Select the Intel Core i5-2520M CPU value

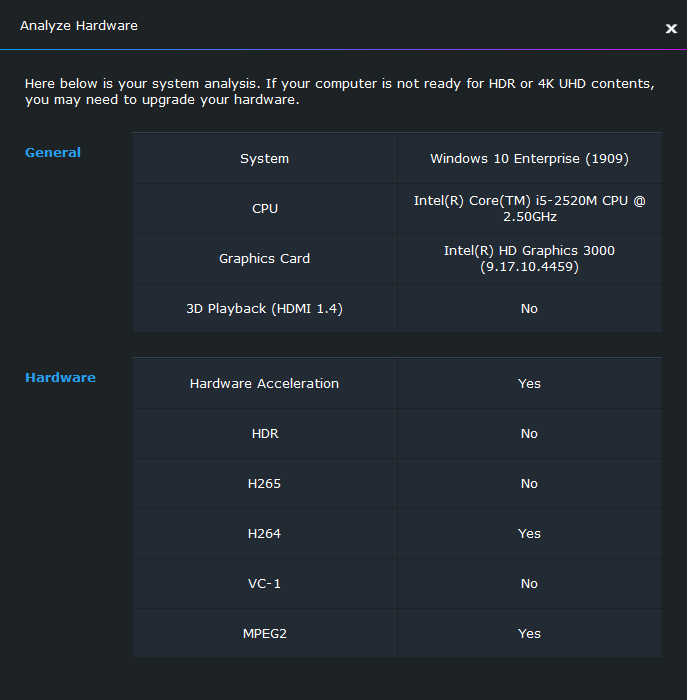[529, 208]
